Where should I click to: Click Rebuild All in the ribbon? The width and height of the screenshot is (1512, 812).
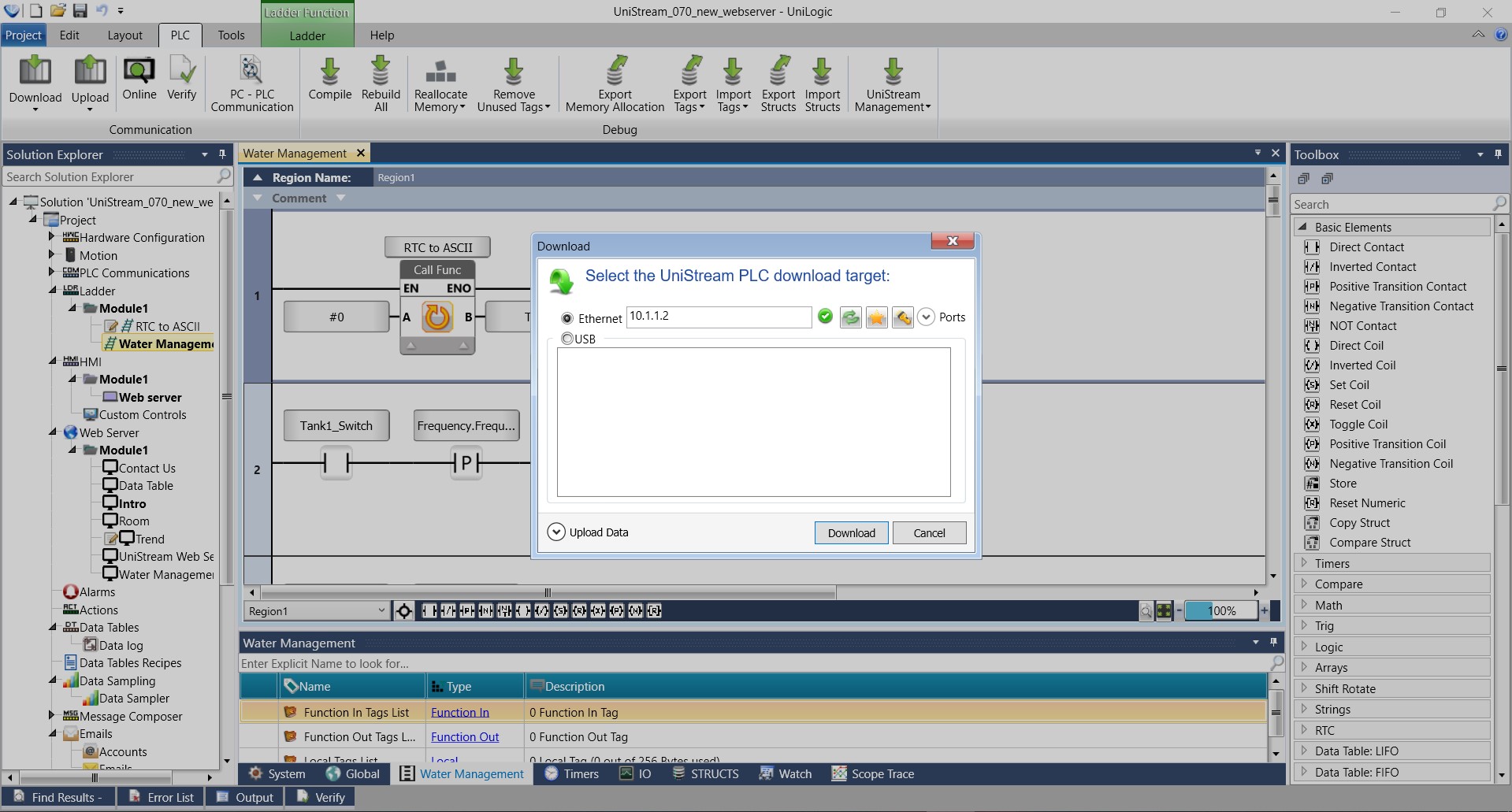381,83
